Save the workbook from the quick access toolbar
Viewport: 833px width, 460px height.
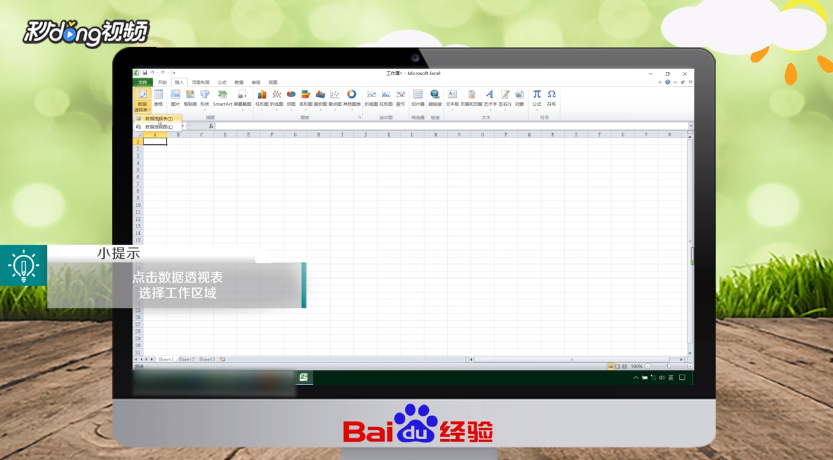[144, 73]
